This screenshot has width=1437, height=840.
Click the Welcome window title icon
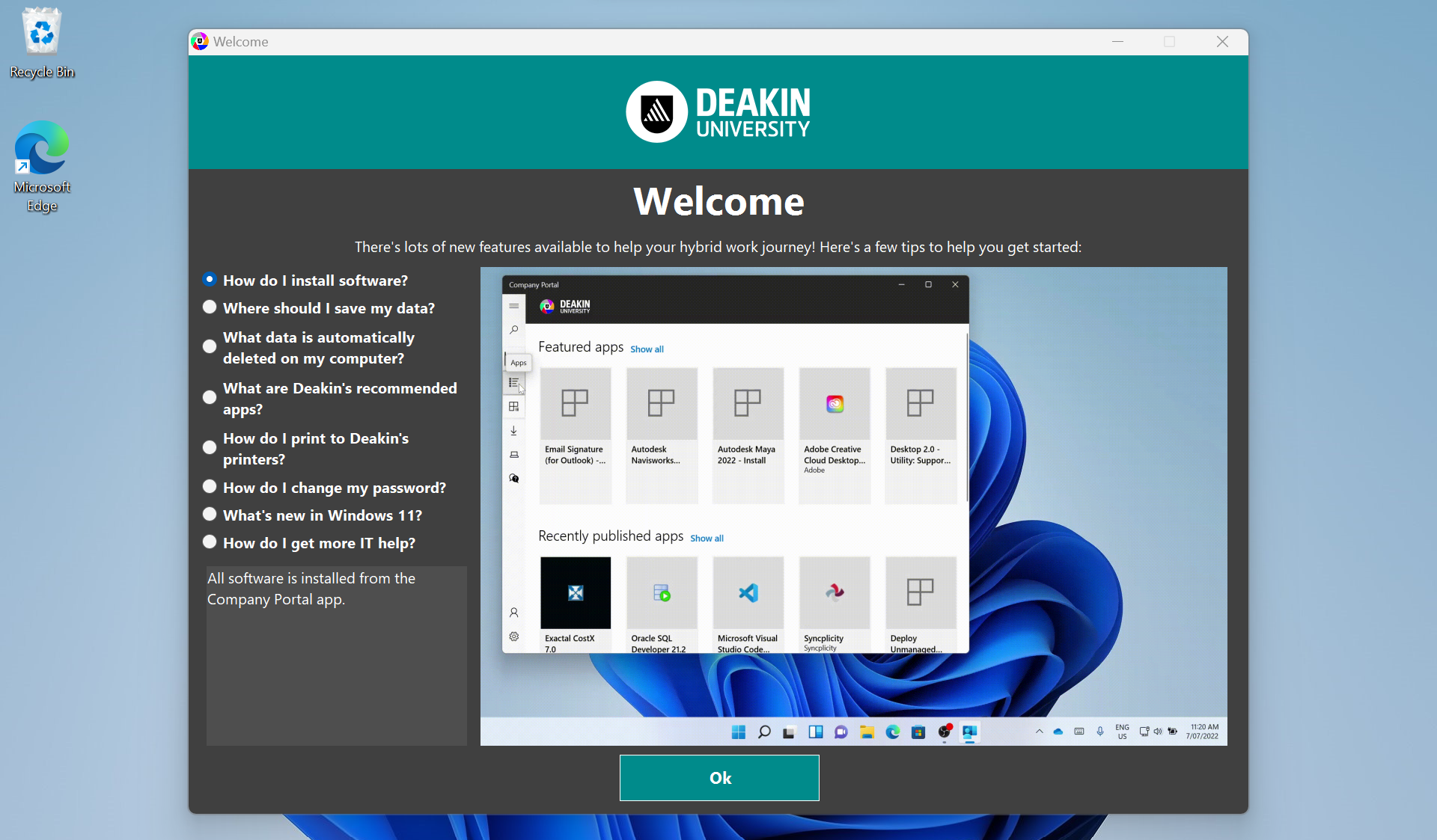200,42
